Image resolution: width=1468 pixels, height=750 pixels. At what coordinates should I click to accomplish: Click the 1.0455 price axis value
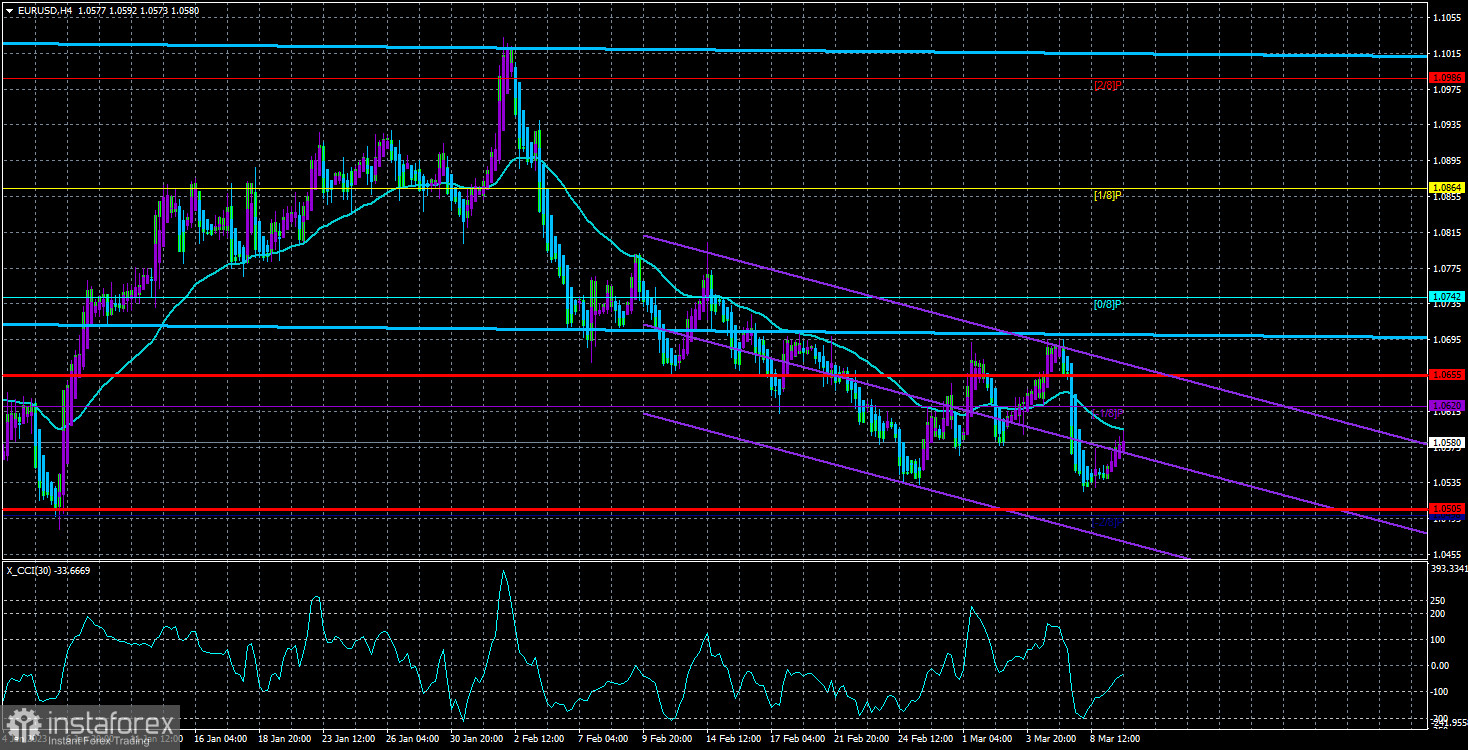pos(1447,554)
